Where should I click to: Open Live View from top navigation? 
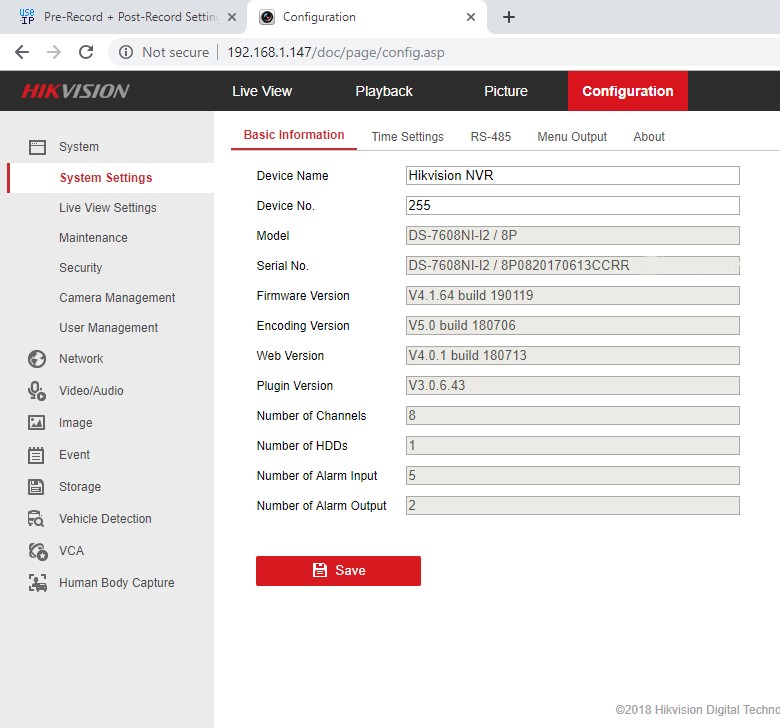[x=262, y=91]
